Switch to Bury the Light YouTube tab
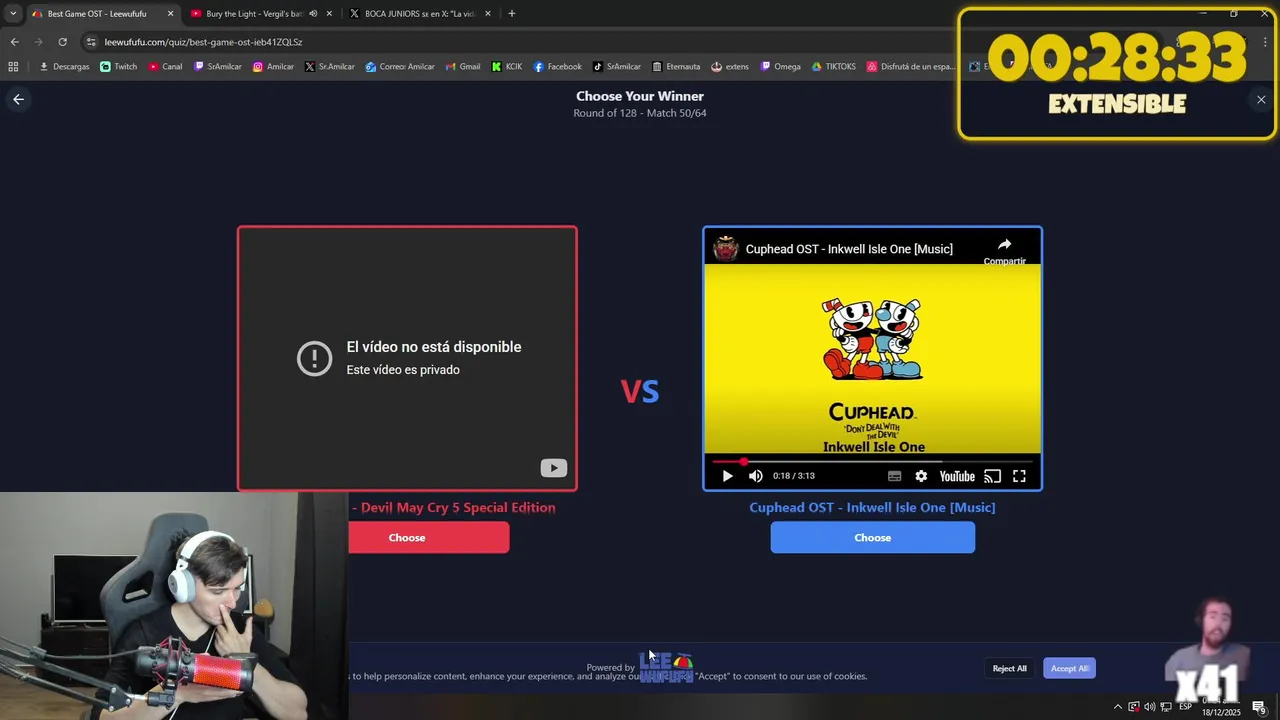 point(254,14)
